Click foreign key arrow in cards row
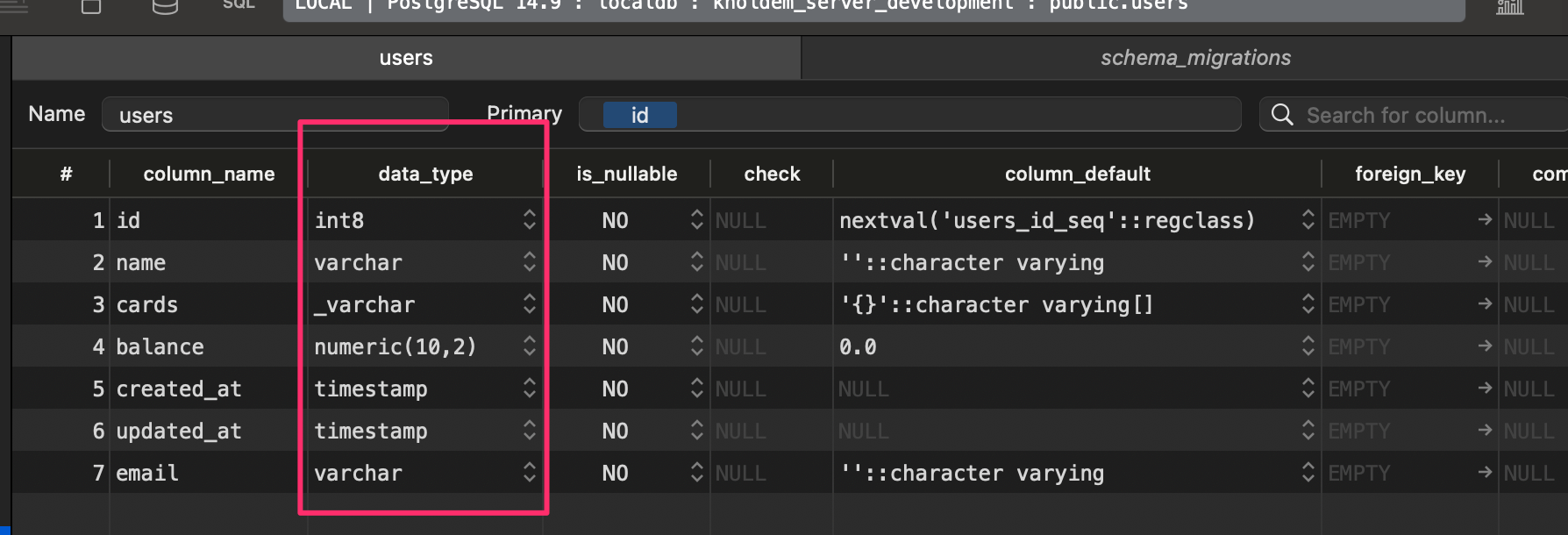Viewport: 1568px width, 535px height. pyautogui.click(x=1485, y=304)
